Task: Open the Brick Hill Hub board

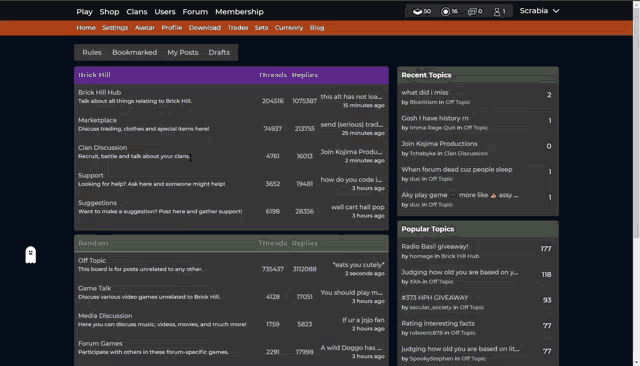Action: click(100, 93)
